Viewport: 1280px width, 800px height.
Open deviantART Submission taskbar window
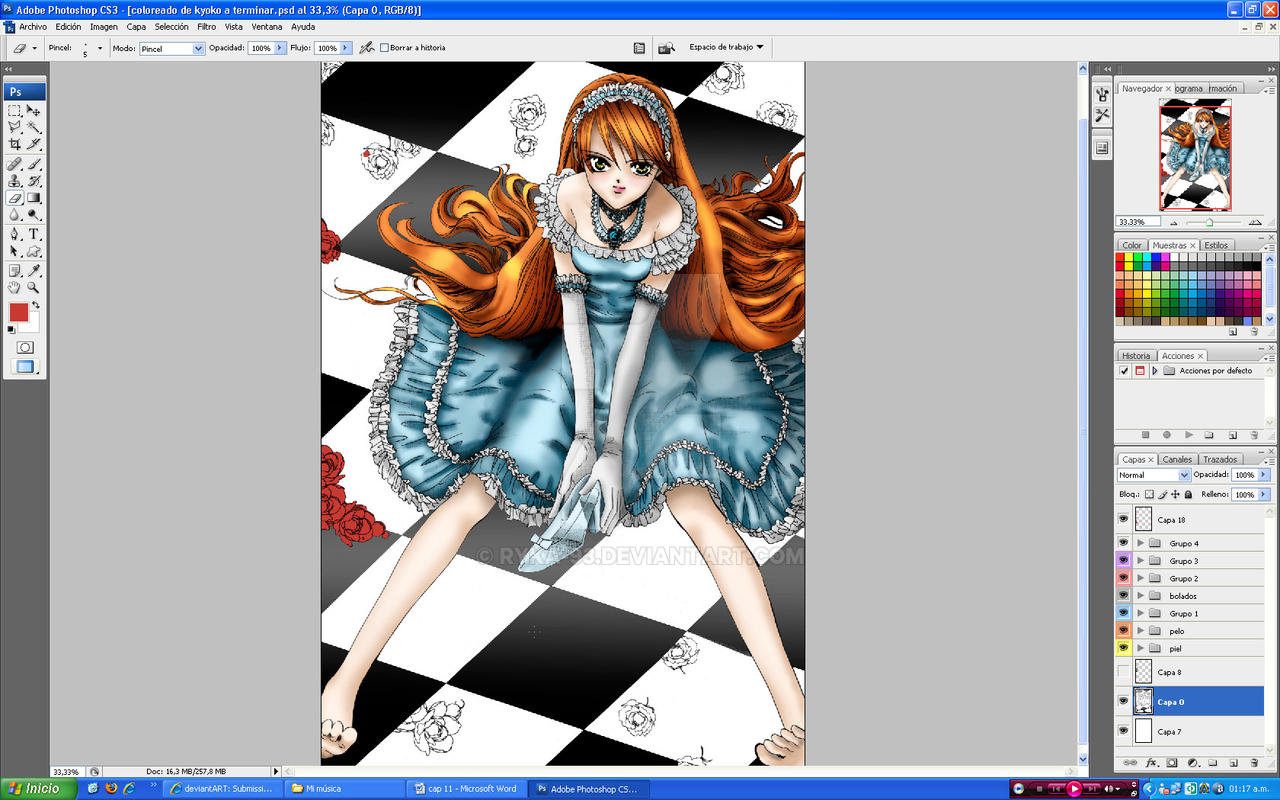coord(222,788)
